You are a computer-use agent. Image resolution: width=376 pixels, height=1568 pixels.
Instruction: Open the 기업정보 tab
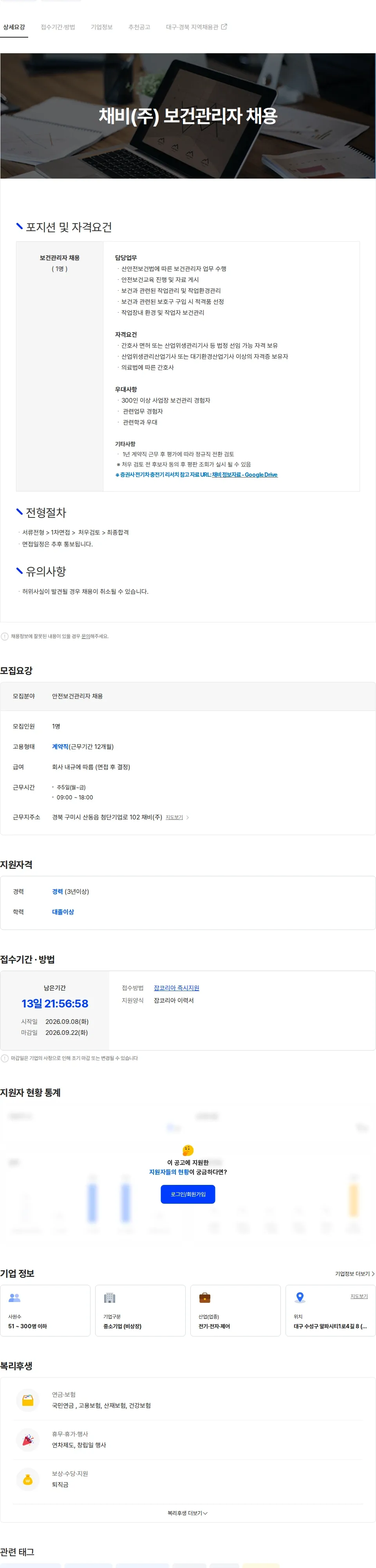pyautogui.click(x=101, y=27)
